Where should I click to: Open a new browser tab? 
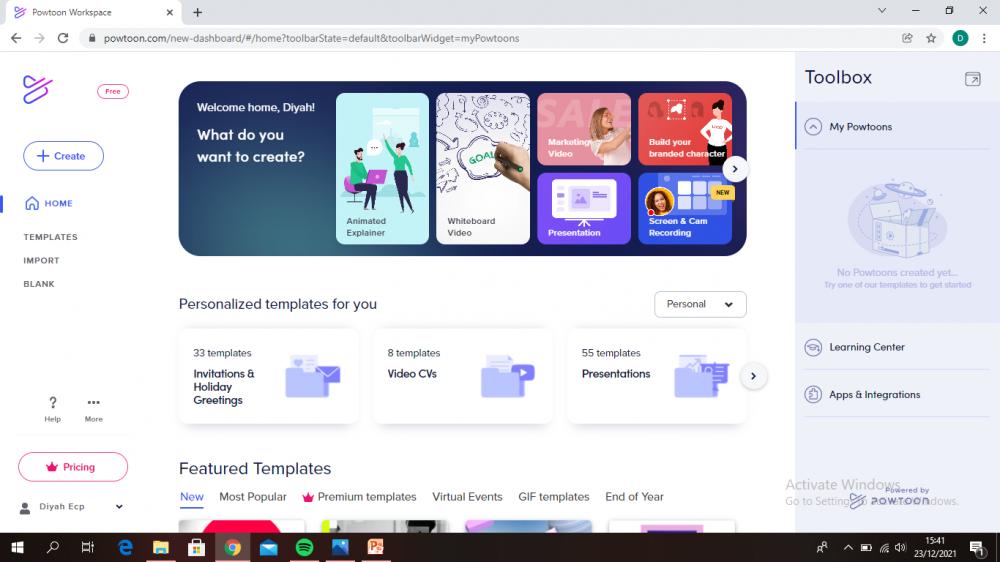(198, 12)
